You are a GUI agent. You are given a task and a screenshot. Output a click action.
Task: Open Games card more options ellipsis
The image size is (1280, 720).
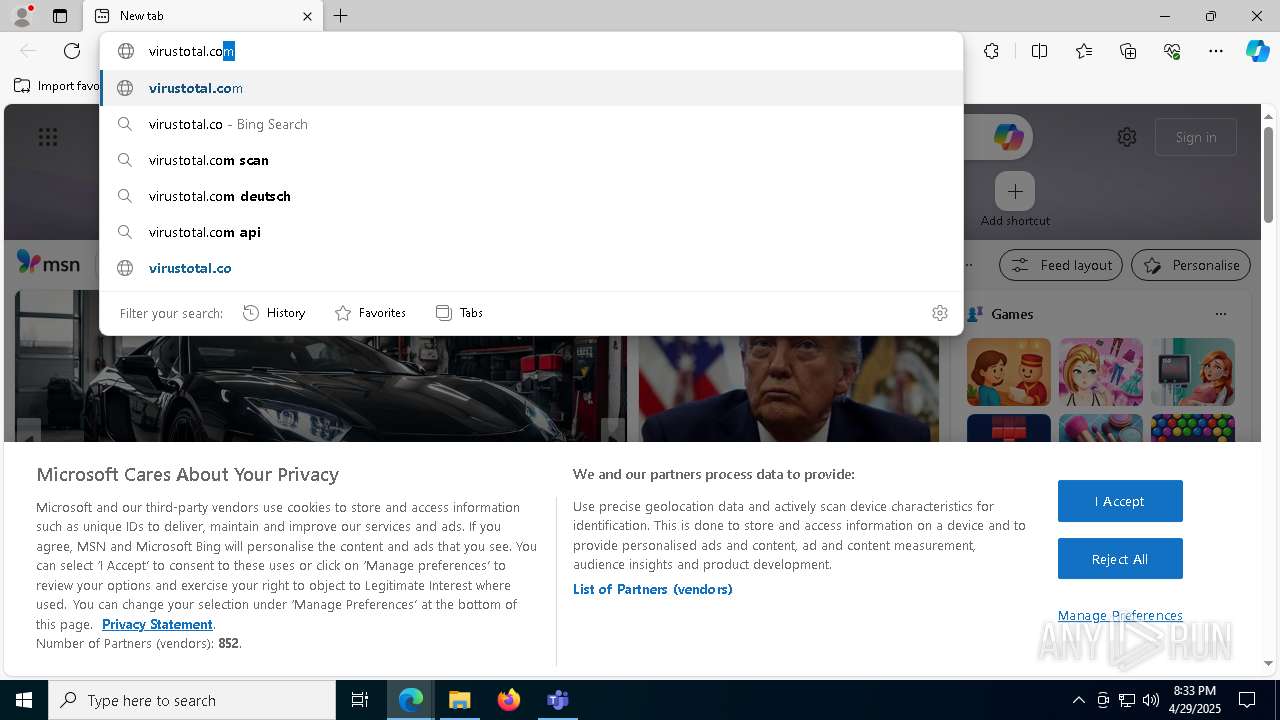point(1220,314)
